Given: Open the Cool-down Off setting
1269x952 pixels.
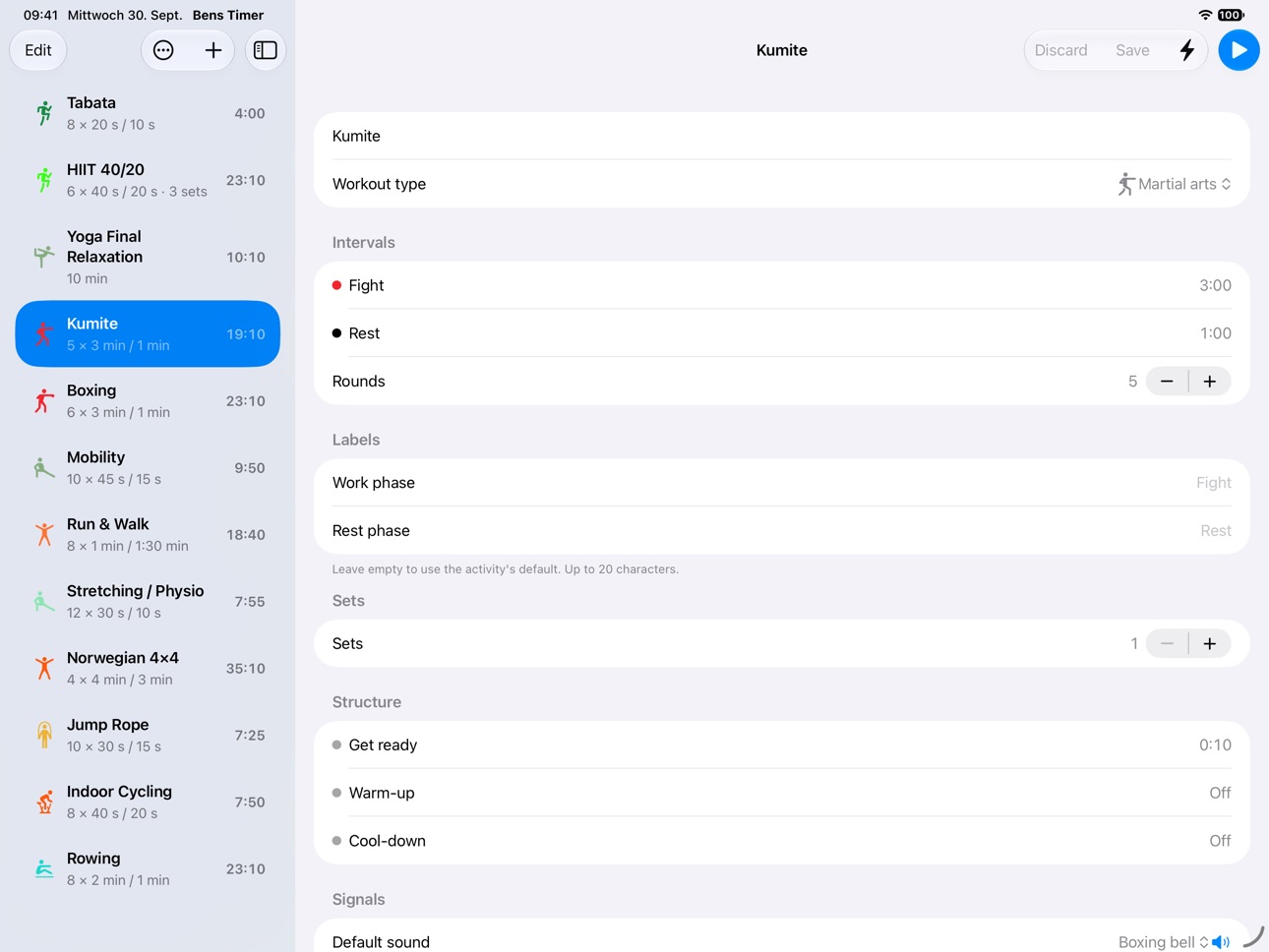Looking at the screenshot, I should 782,841.
